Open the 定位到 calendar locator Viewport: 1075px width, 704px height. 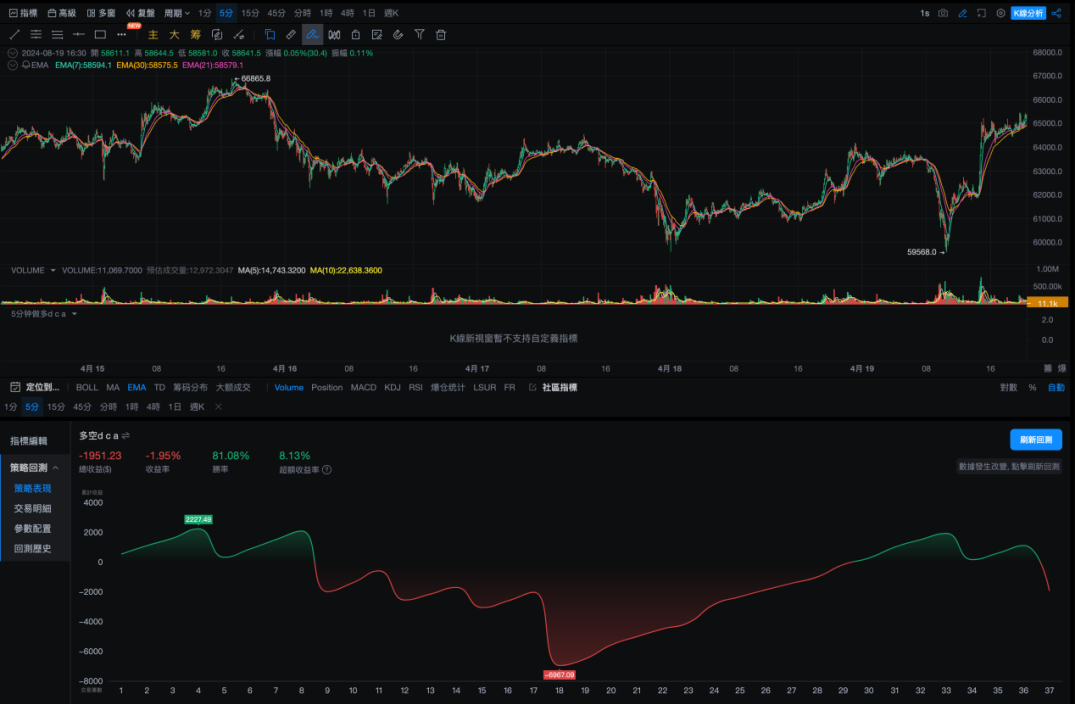pyautogui.click(x=35, y=387)
